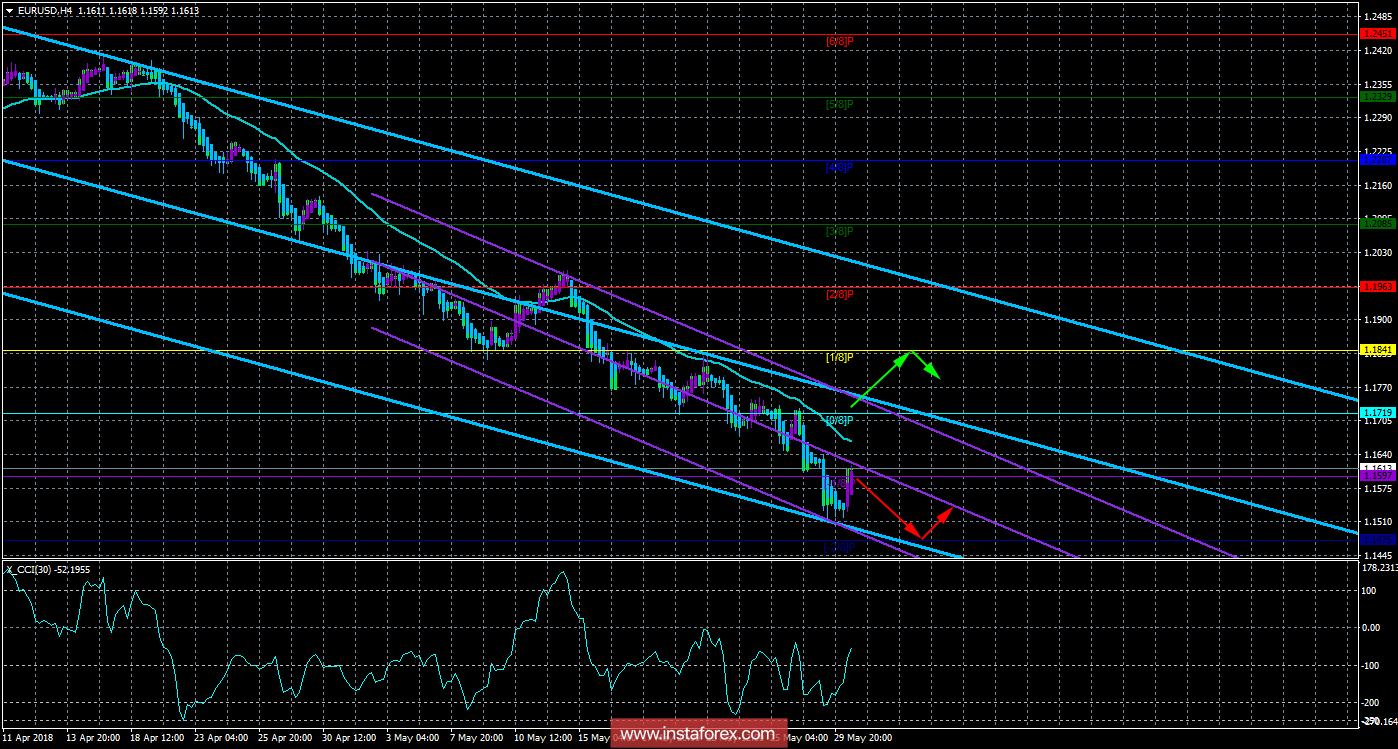Click the [2/8]P Murray level label
1398x749 pixels.
point(840,294)
